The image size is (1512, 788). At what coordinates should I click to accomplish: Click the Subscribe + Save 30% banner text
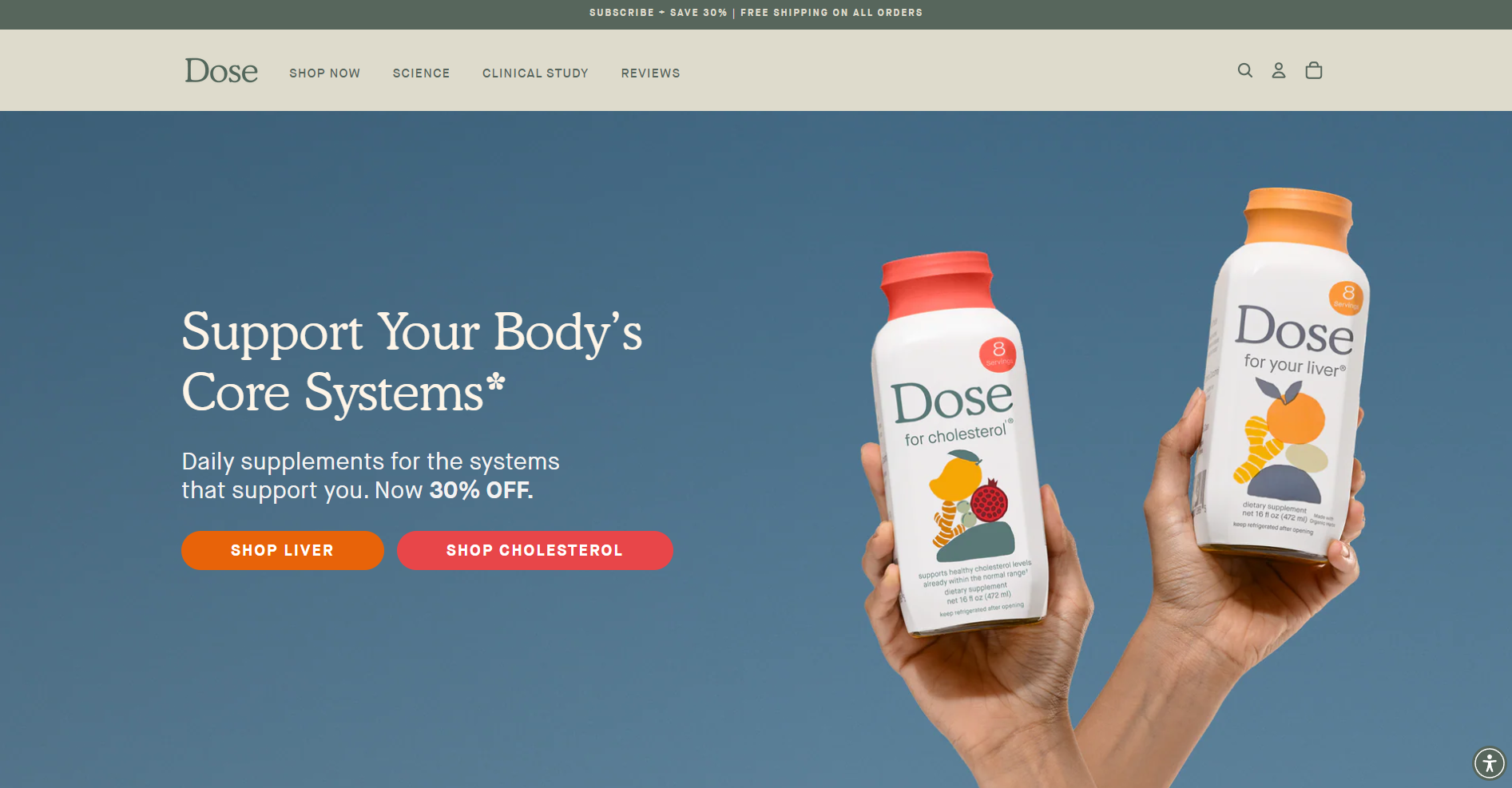[658, 13]
